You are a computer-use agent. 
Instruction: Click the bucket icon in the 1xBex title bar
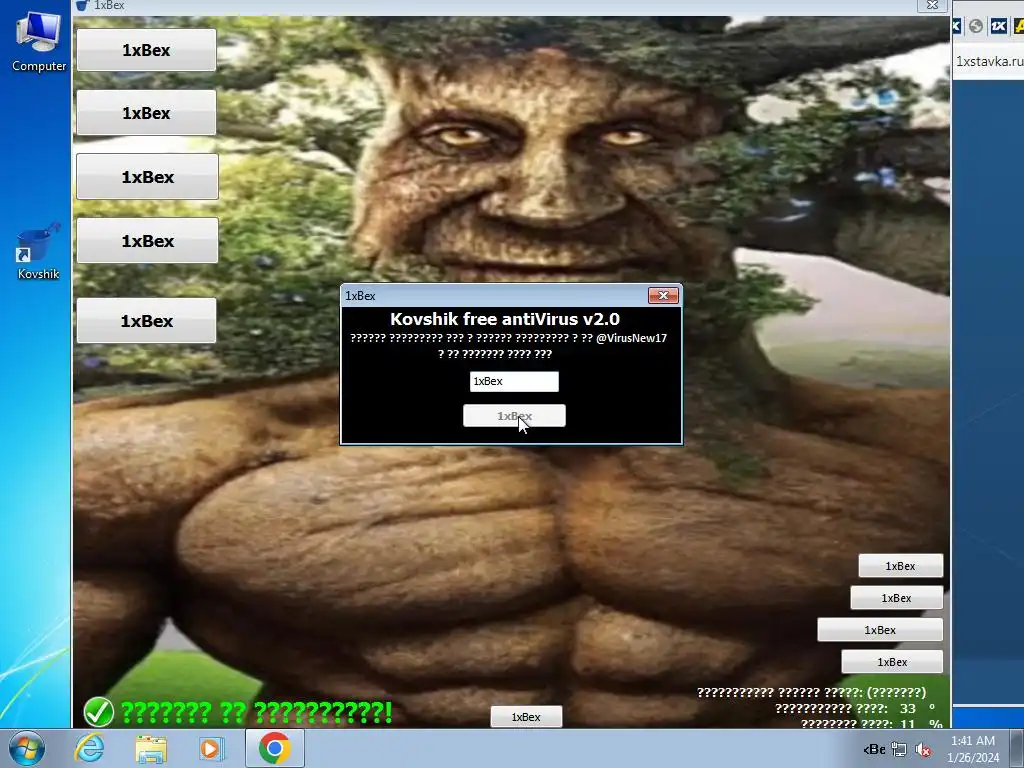82,5
